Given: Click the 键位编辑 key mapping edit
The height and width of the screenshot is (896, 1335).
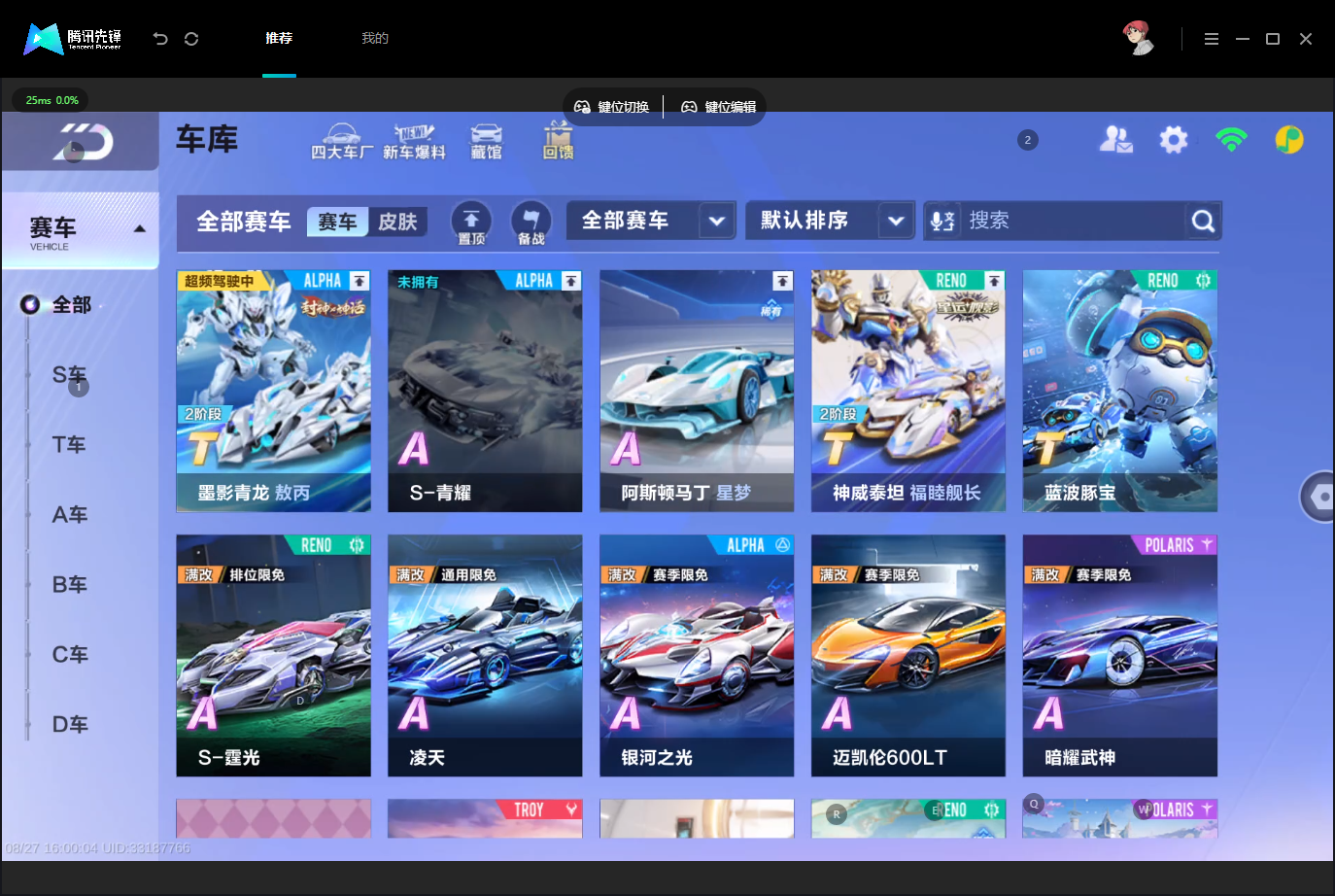Looking at the screenshot, I should point(719,107).
